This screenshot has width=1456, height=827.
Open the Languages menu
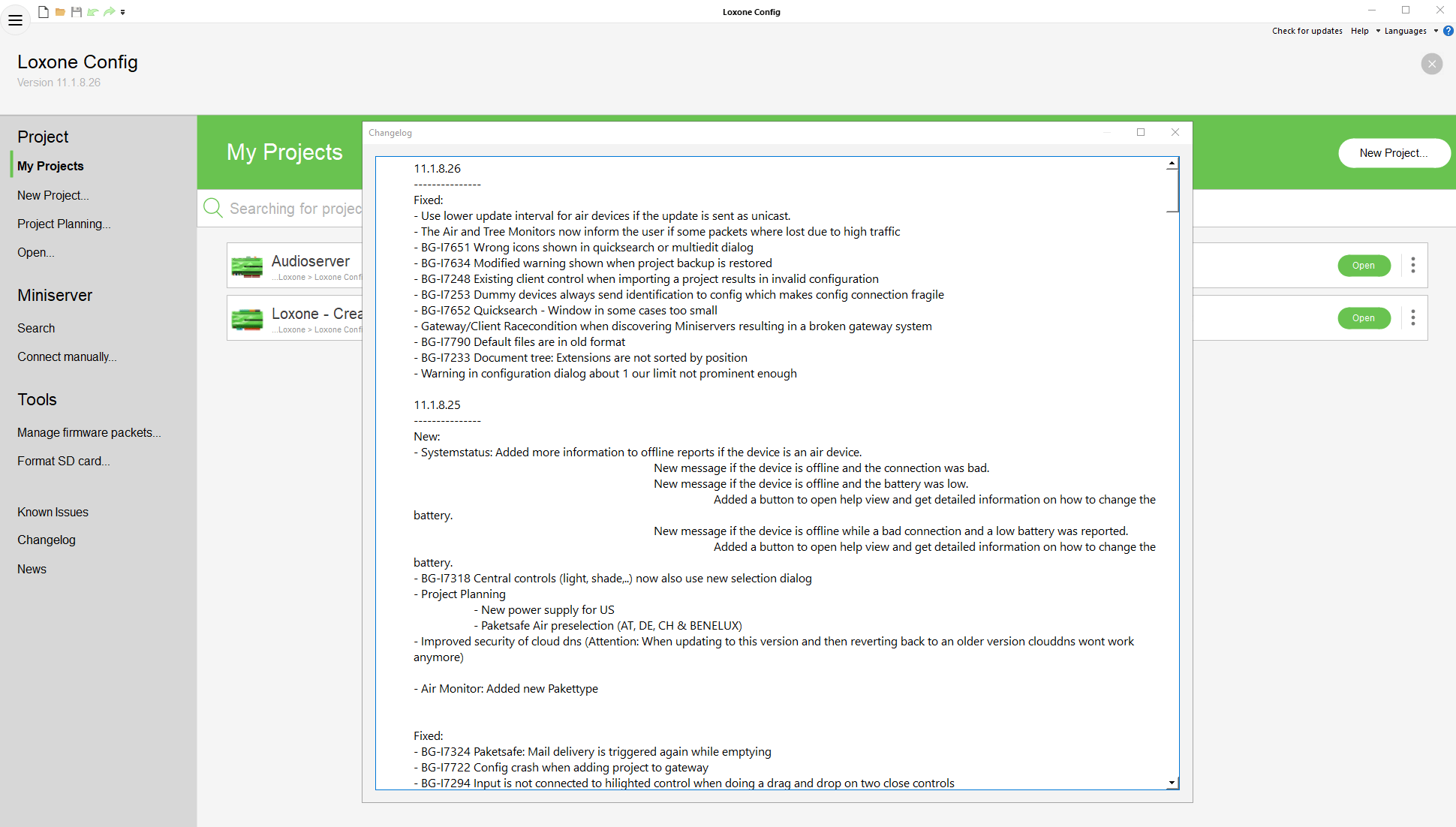1405,31
